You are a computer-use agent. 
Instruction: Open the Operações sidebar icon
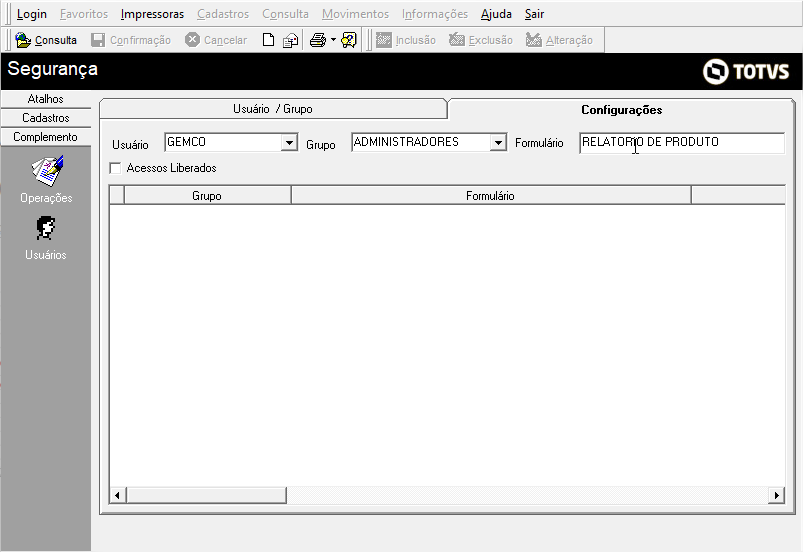click(x=46, y=179)
